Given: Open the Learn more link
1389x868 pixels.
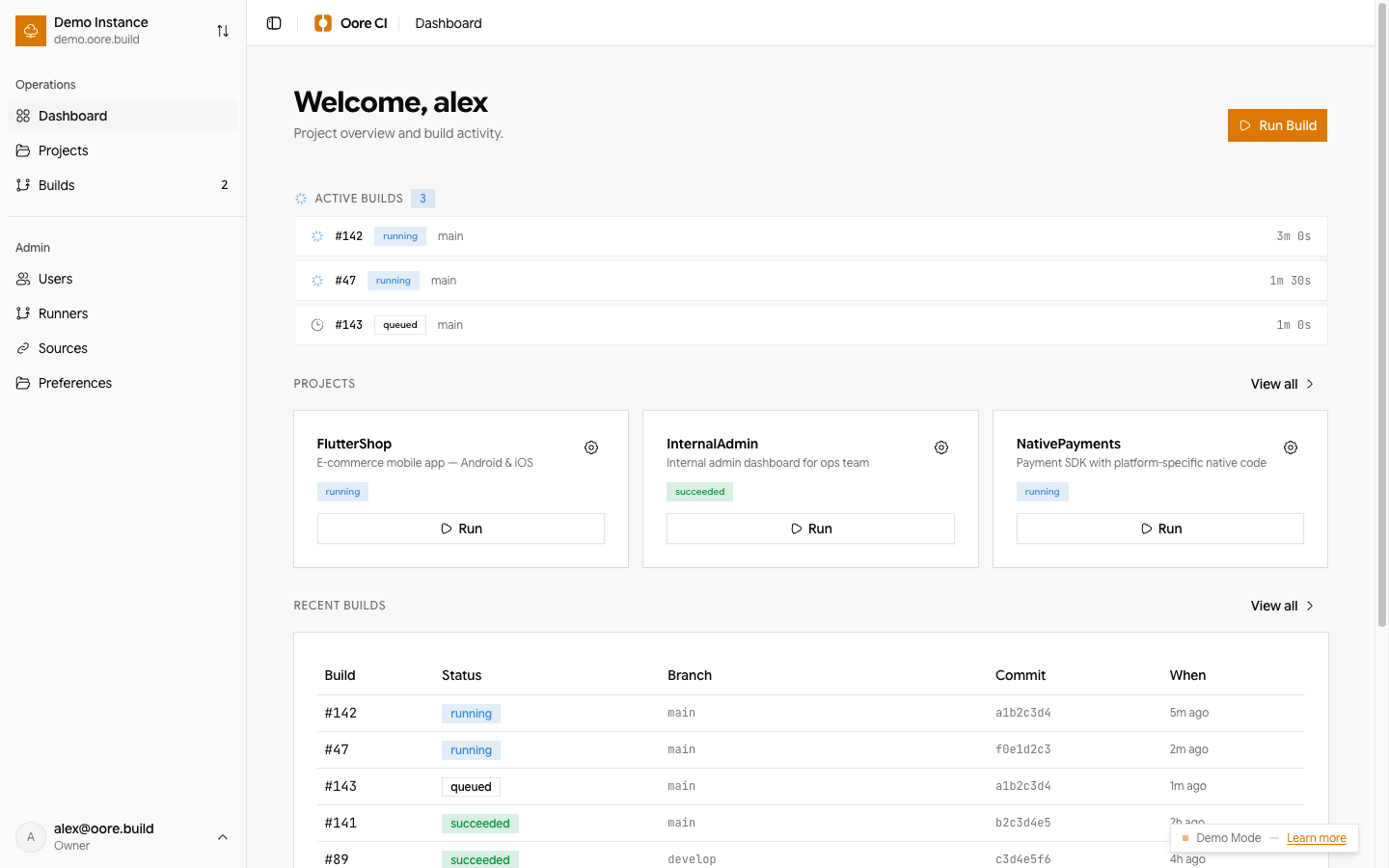Looking at the screenshot, I should click(x=1317, y=838).
